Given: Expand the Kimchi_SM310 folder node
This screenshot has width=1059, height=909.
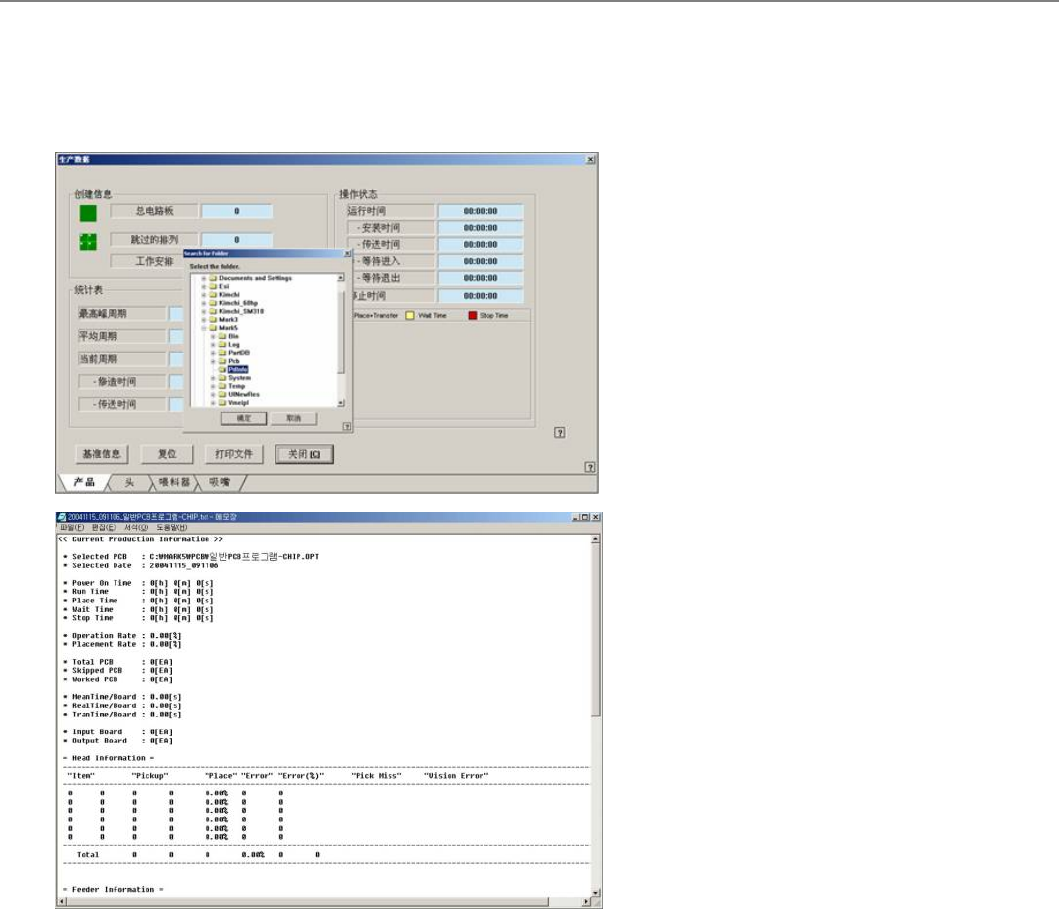Looking at the screenshot, I should click(x=203, y=311).
